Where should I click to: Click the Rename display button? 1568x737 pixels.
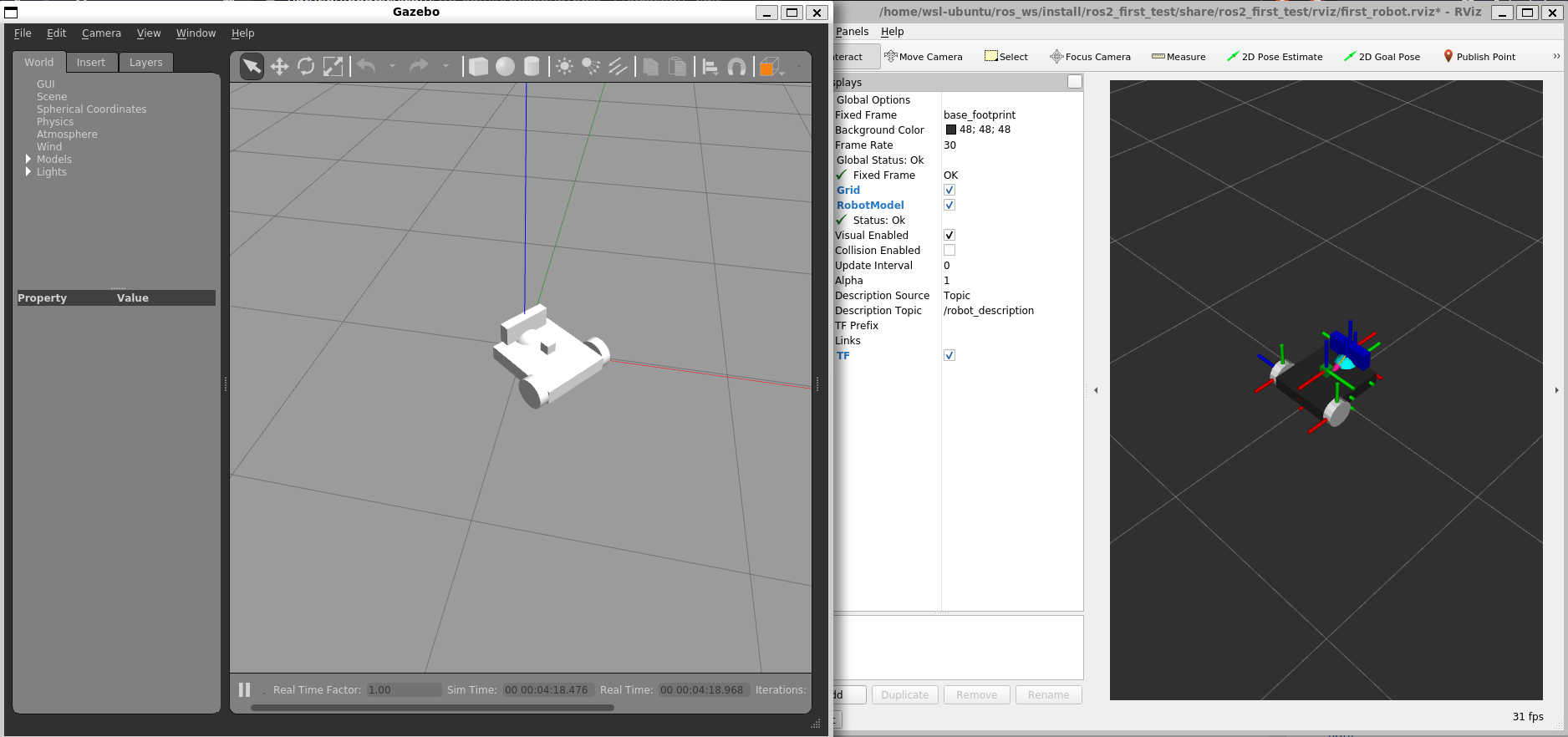tap(1048, 695)
